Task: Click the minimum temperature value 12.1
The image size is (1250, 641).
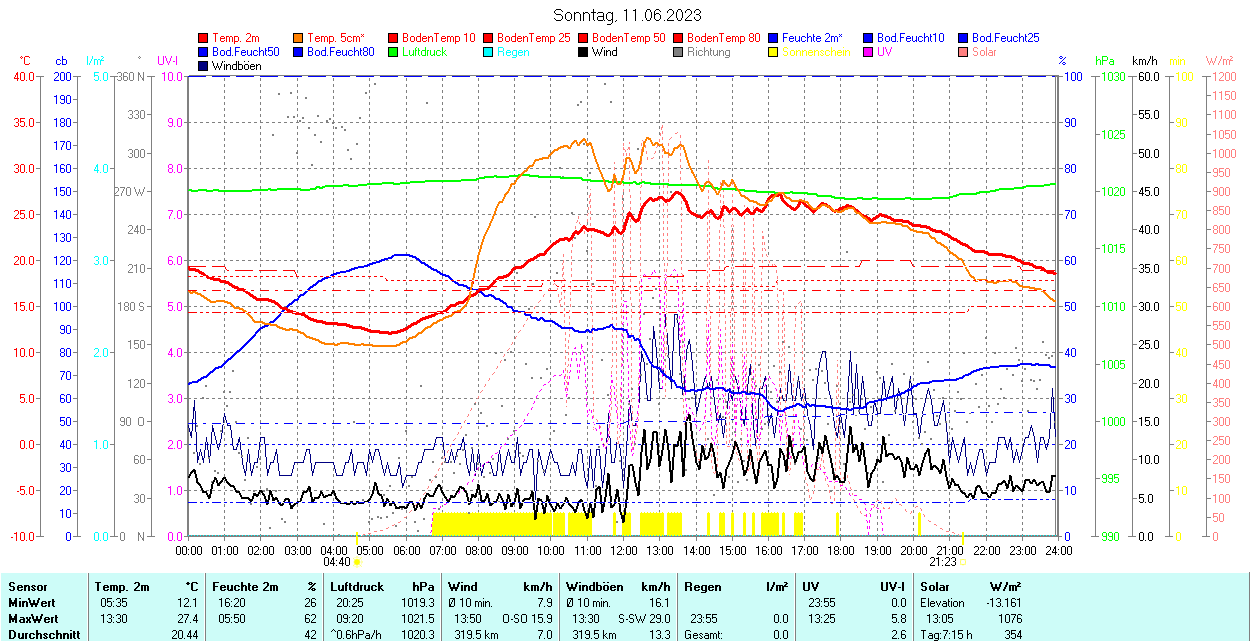Action: [188, 603]
